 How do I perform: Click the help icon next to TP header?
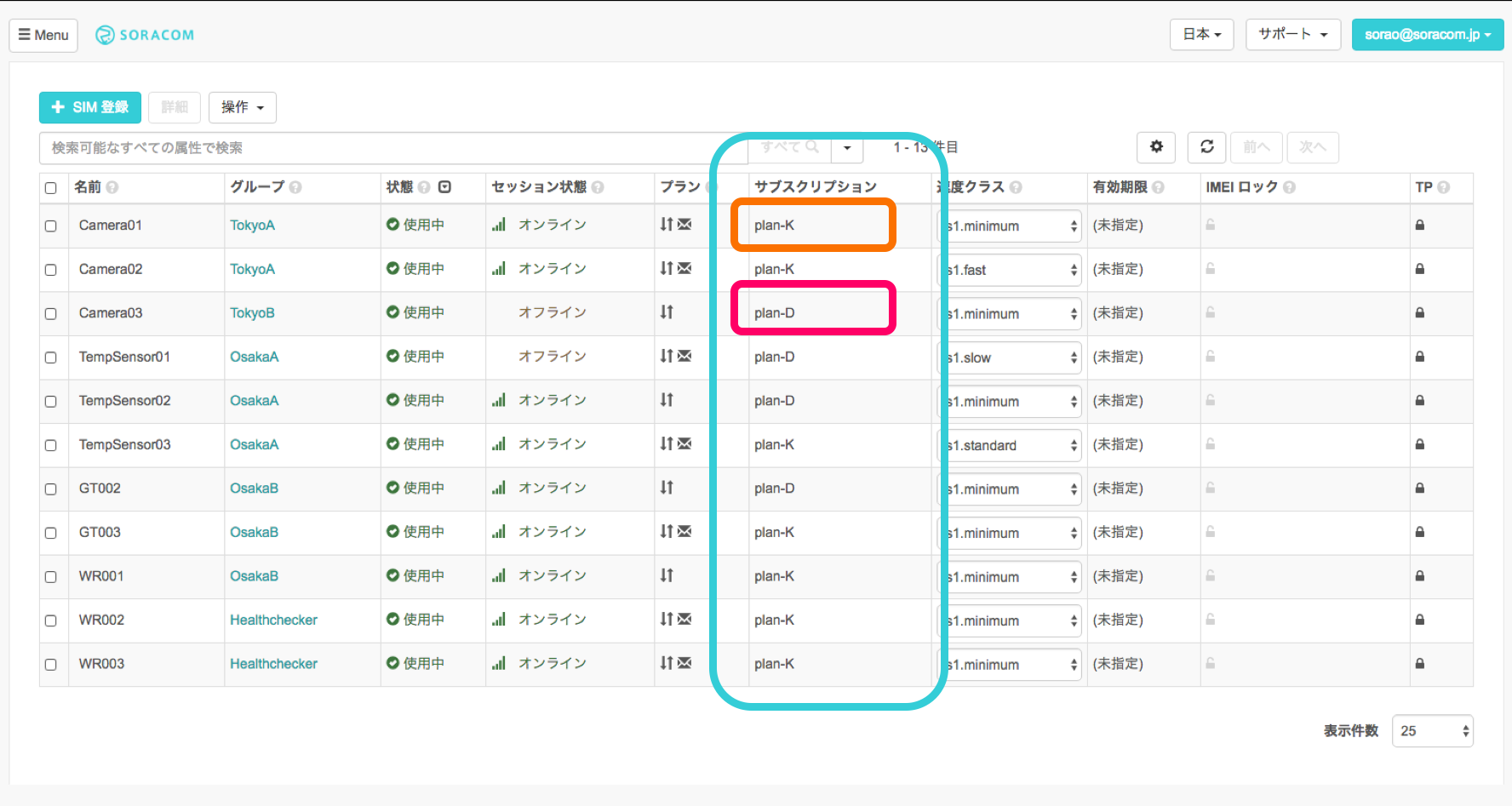pos(1443,187)
